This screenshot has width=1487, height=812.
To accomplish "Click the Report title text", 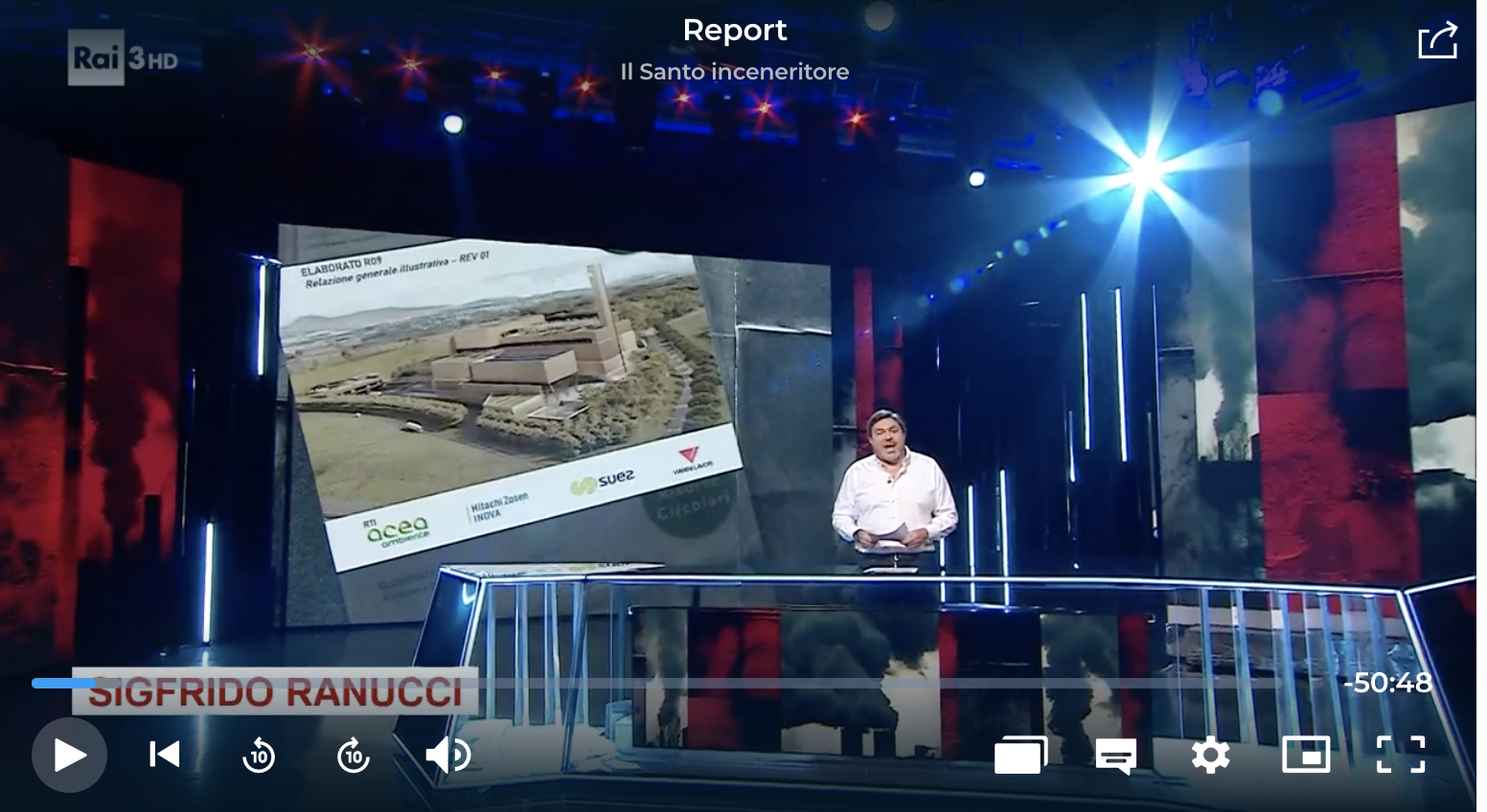I will point(735,31).
